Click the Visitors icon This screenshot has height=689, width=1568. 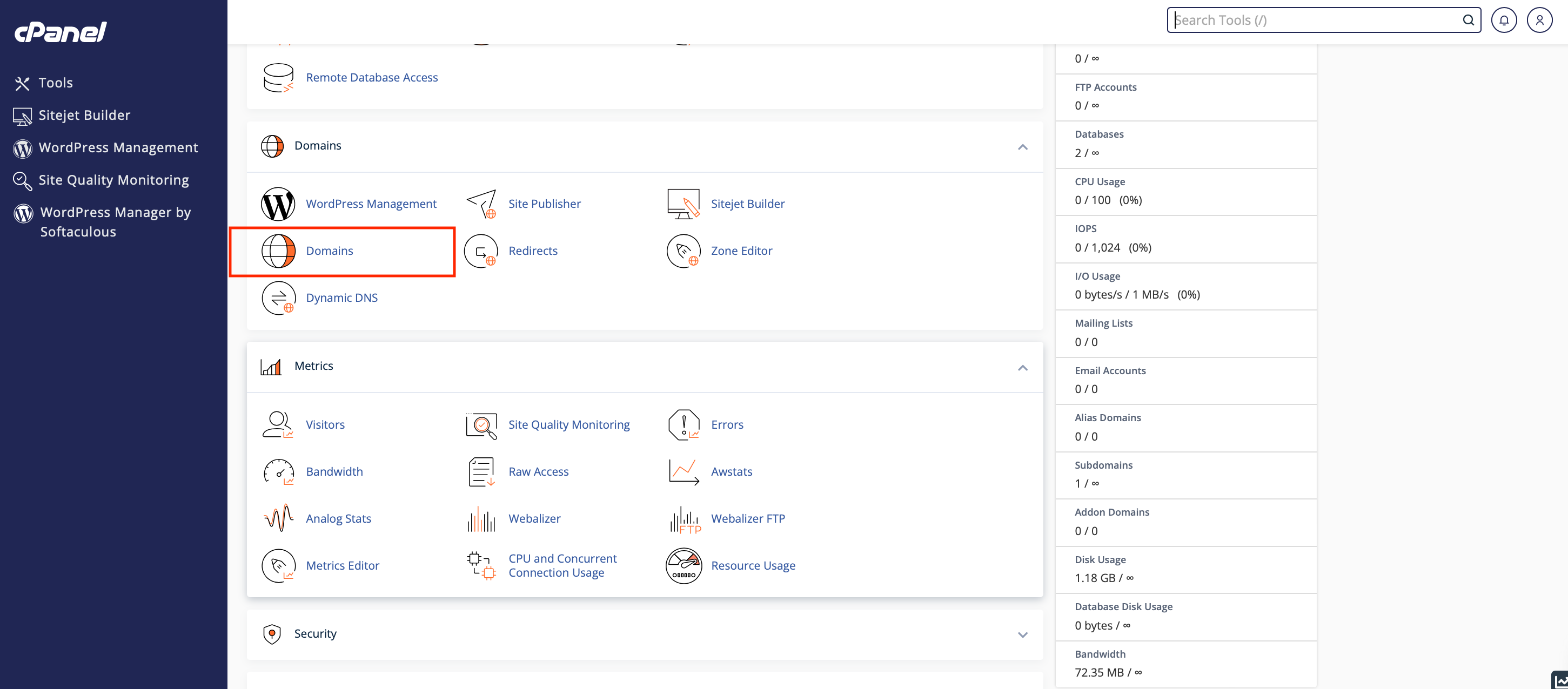278,424
